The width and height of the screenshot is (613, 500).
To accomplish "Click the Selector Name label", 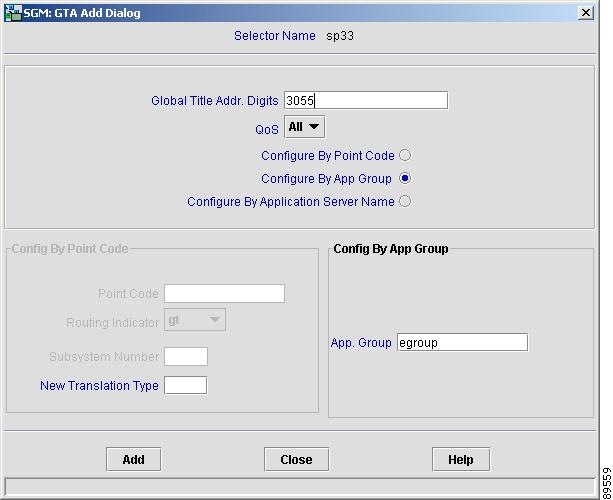I will [275, 36].
